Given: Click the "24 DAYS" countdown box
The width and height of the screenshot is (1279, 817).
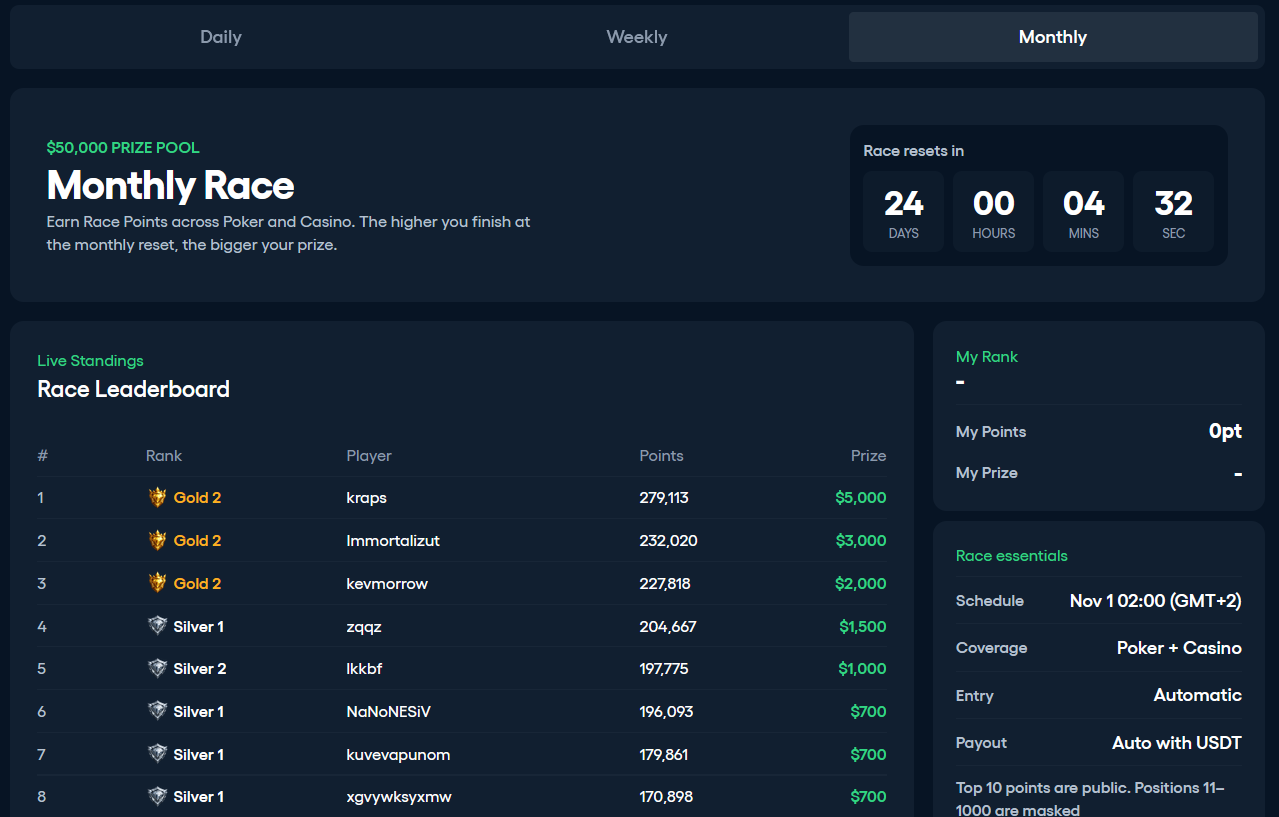Looking at the screenshot, I should 904,211.
